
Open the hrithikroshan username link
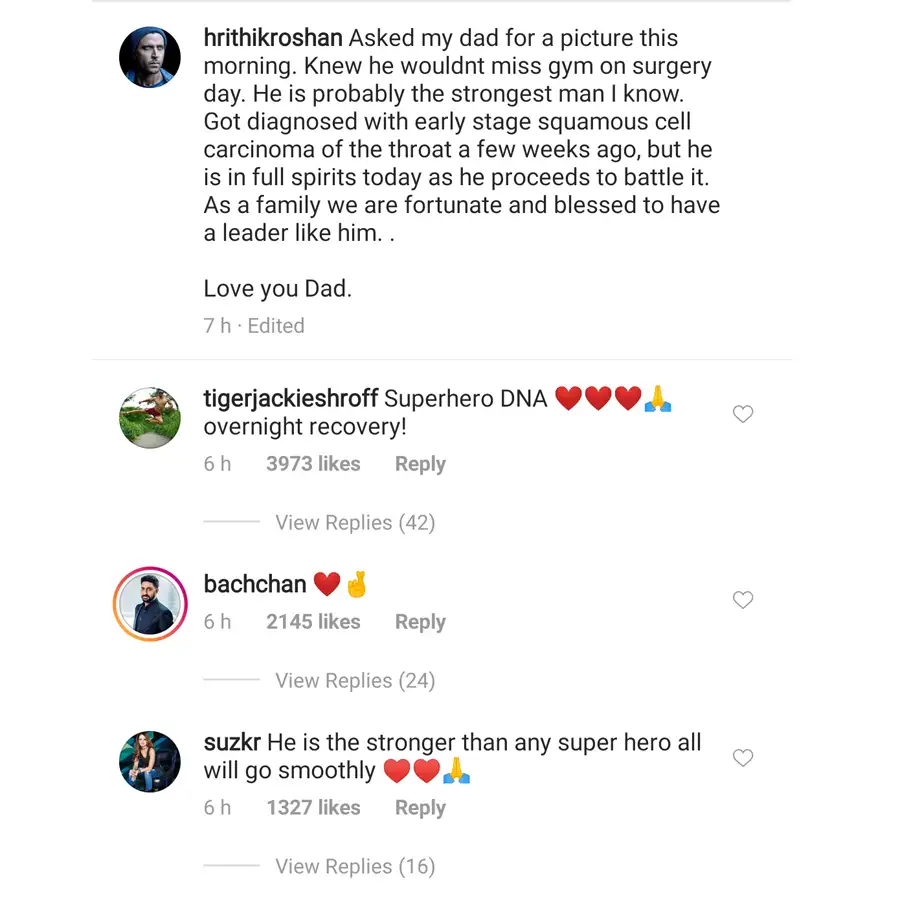point(273,39)
